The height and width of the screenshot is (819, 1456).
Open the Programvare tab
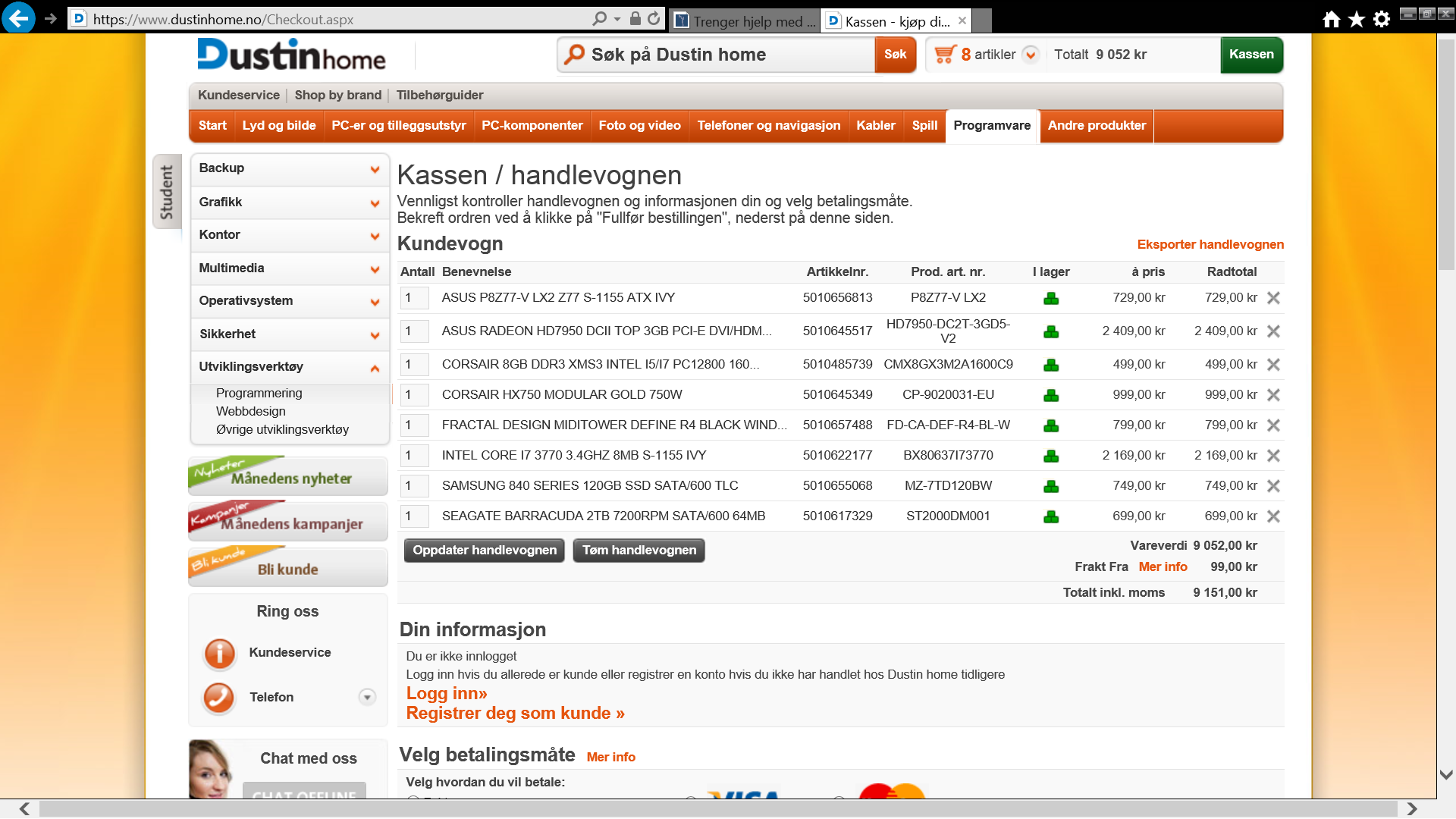pyautogui.click(x=991, y=126)
